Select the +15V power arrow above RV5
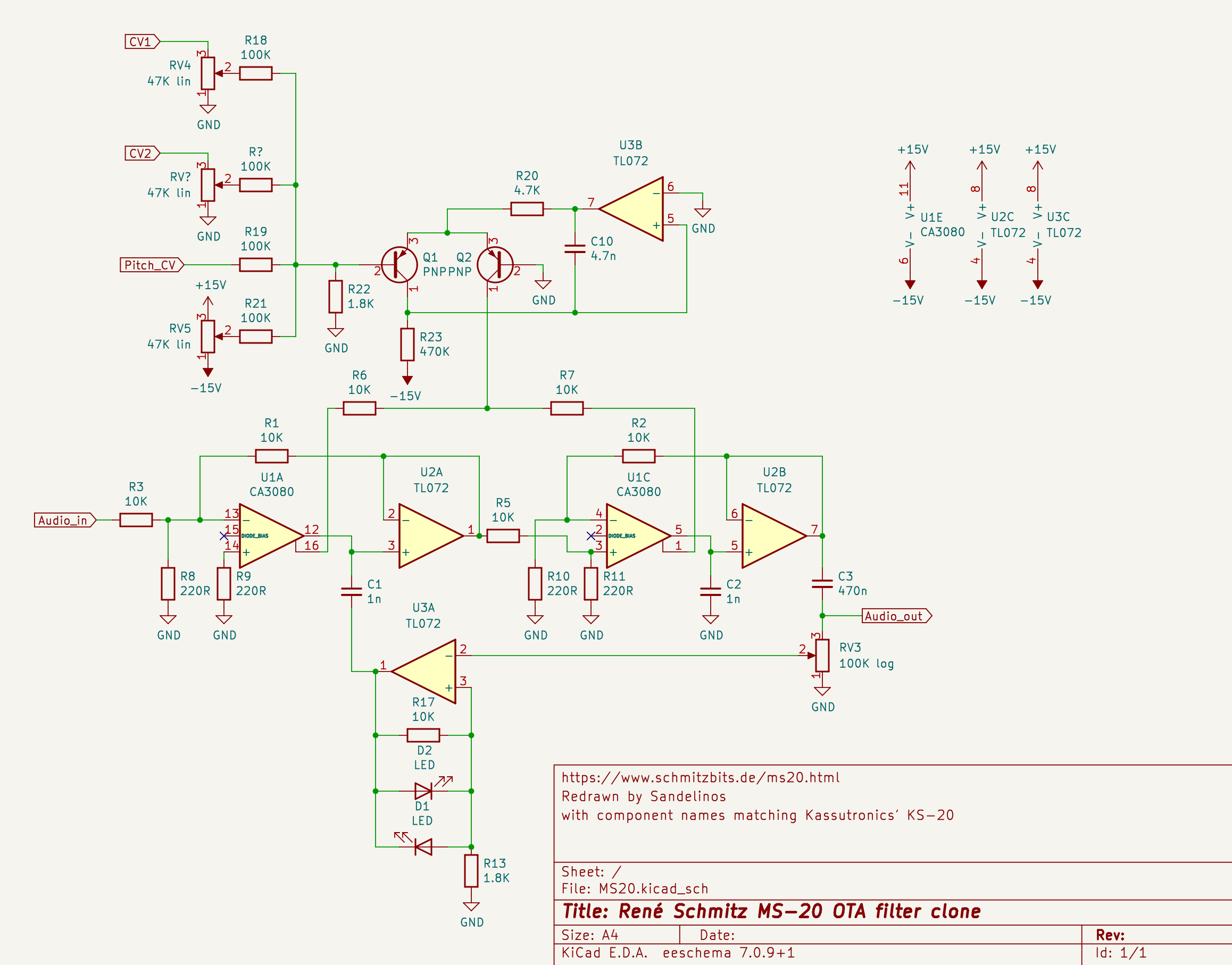The image size is (1232, 965). coord(209,299)
